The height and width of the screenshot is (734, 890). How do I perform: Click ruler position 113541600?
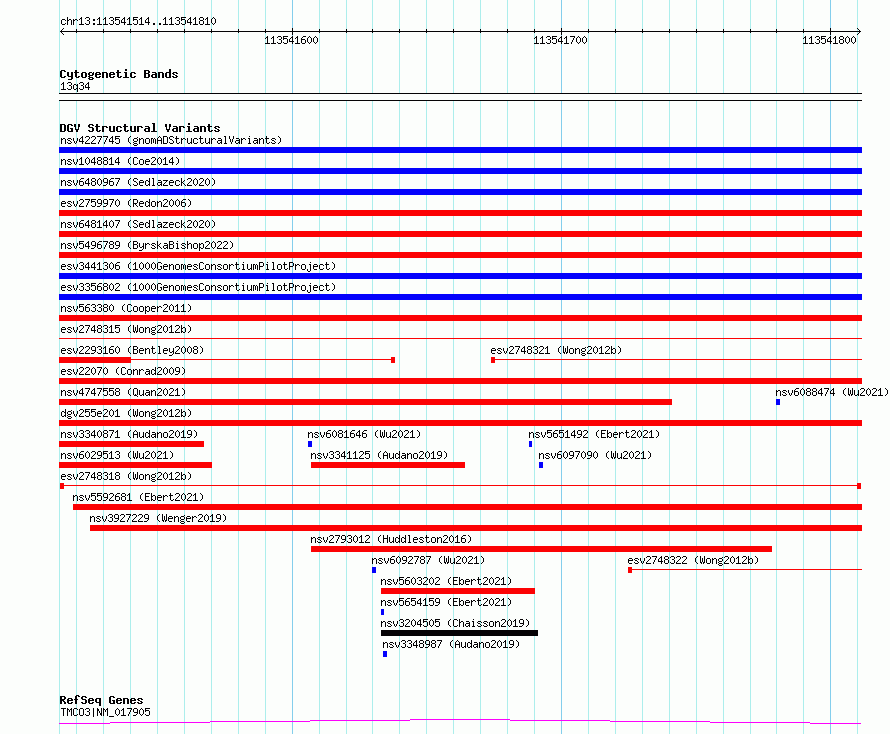[291, 40]
